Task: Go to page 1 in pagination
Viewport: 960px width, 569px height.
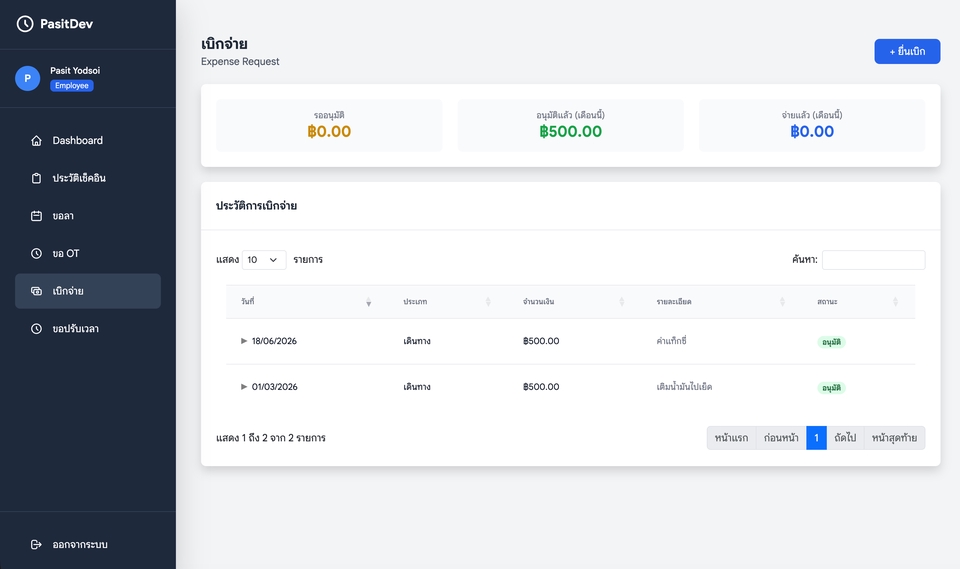Action: 816,438
